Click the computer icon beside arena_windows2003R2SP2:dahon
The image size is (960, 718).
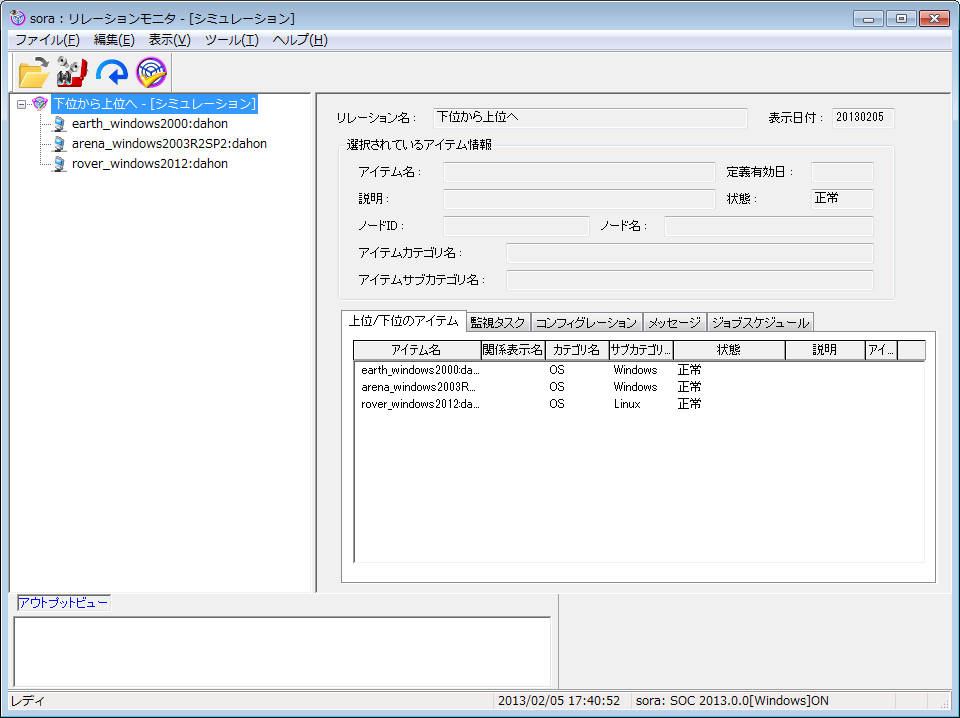59,144
